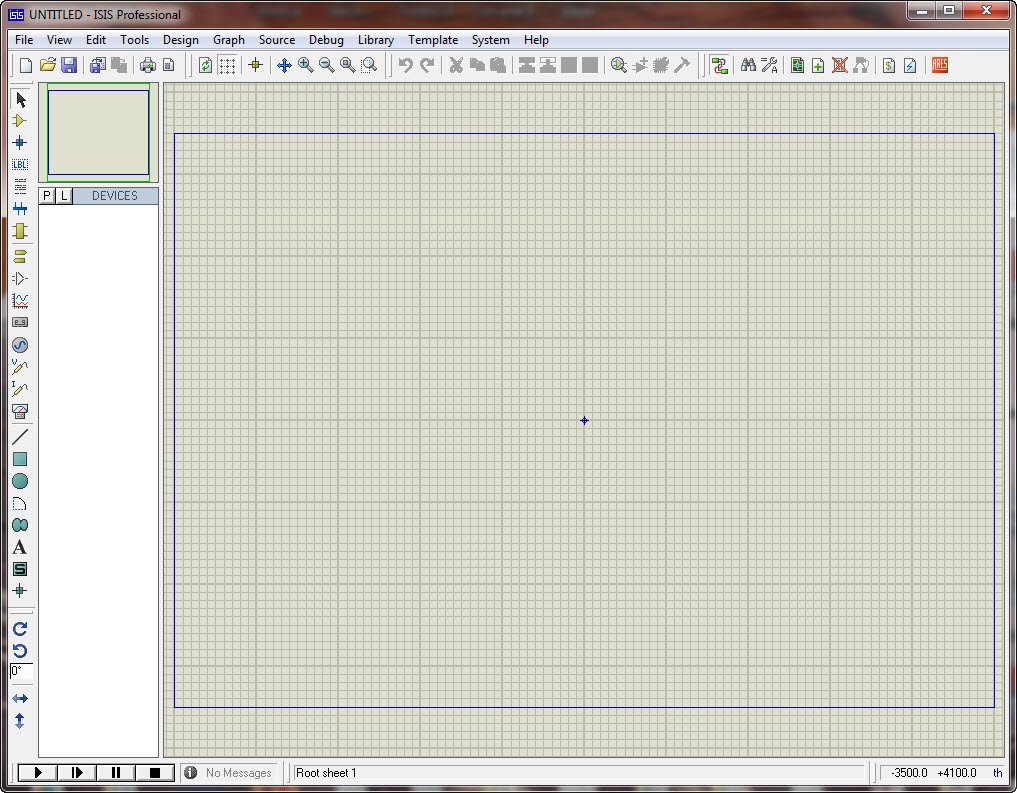This screenshot has width=1017, height=793.
Task: Select the 2D Closed Path tool
Action: coord(20,525)
